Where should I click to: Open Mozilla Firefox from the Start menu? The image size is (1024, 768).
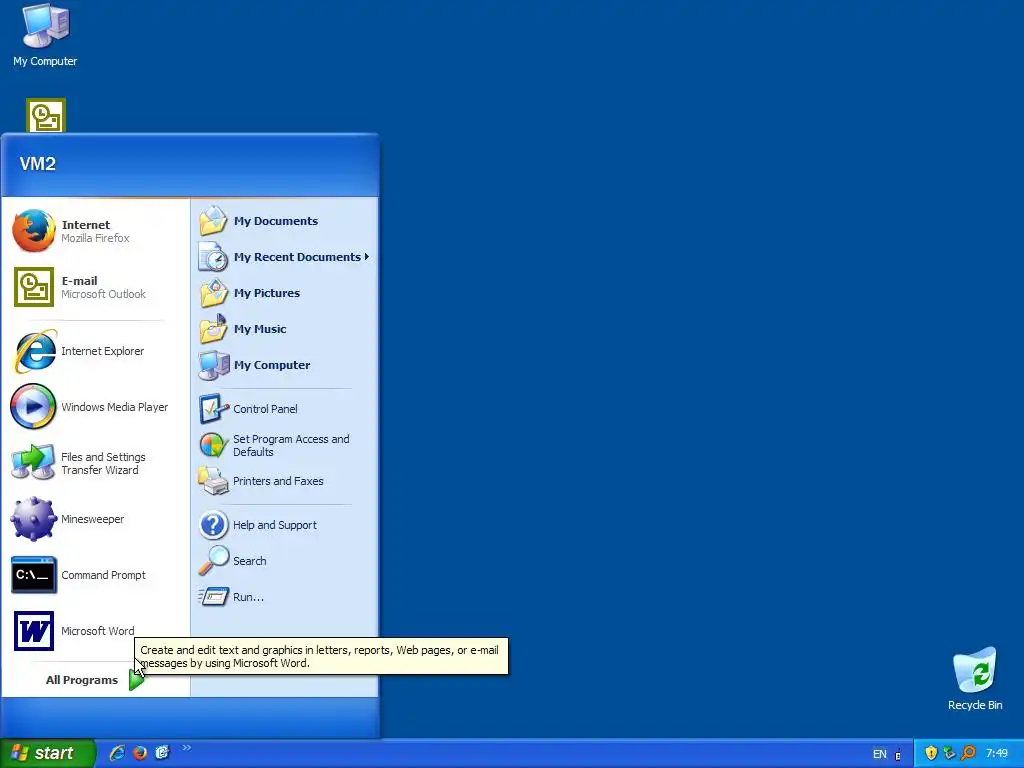[x=96, y=231]
